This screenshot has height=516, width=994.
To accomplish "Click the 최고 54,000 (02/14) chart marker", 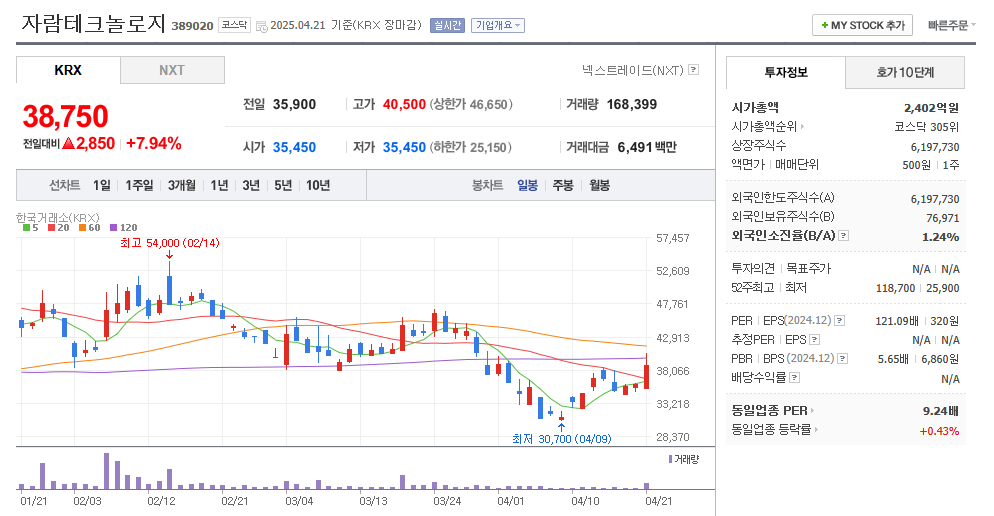I will [x=169, y=243].
